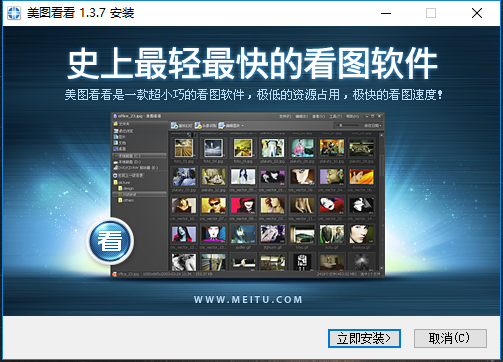
Task: Click the 取消(C) cancel button
Action: coord(450,338)
